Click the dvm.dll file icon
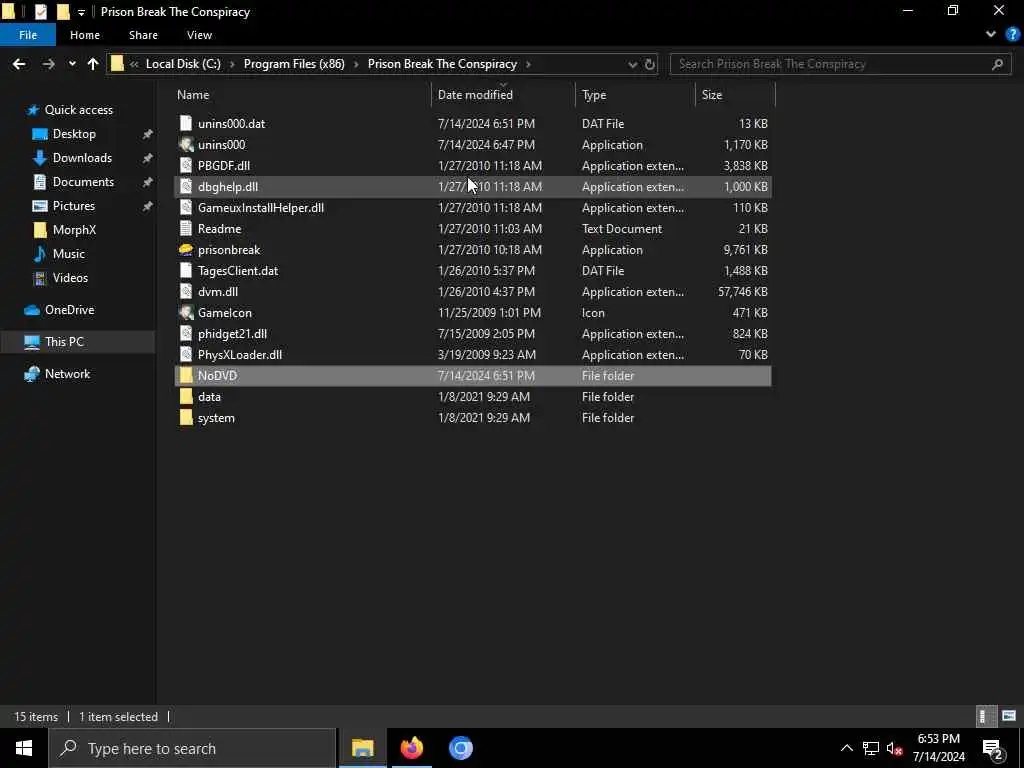 pos(186,291)
